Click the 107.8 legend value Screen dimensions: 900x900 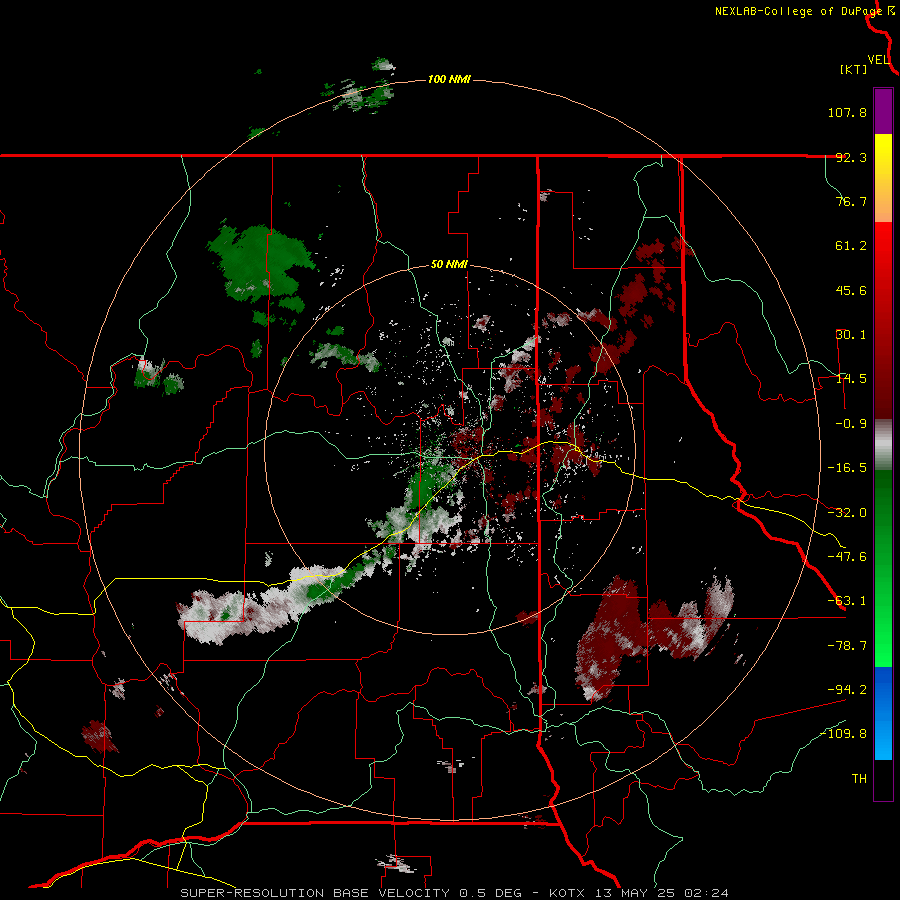click(x=847, y=112)
